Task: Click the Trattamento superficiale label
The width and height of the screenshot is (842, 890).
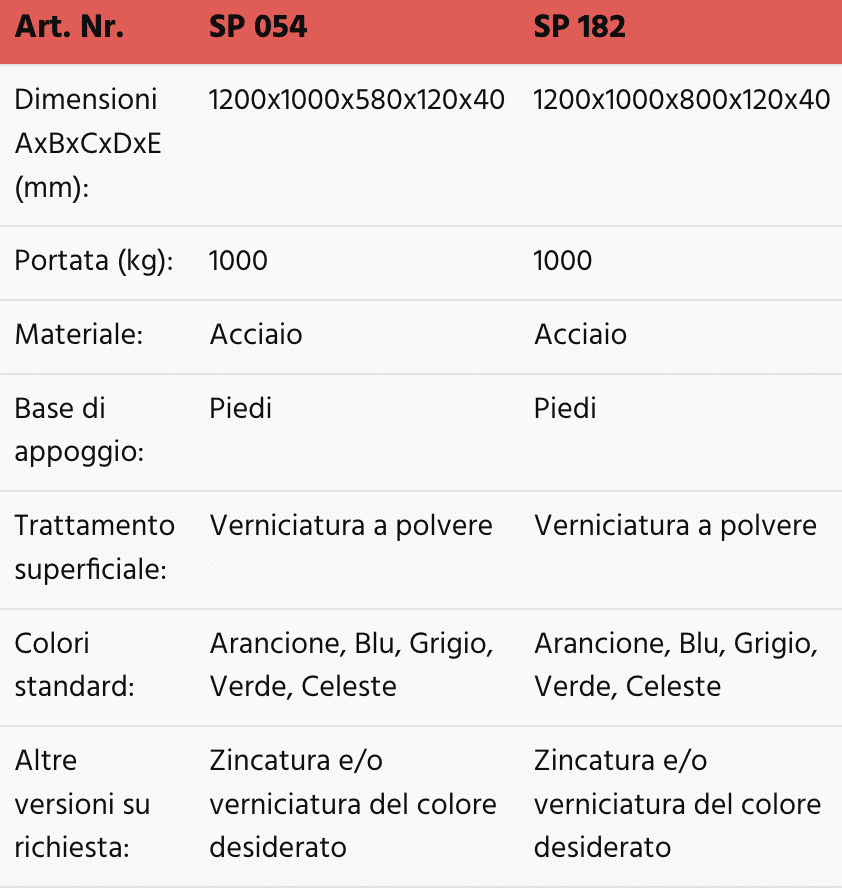Action: tap(94, 548)
